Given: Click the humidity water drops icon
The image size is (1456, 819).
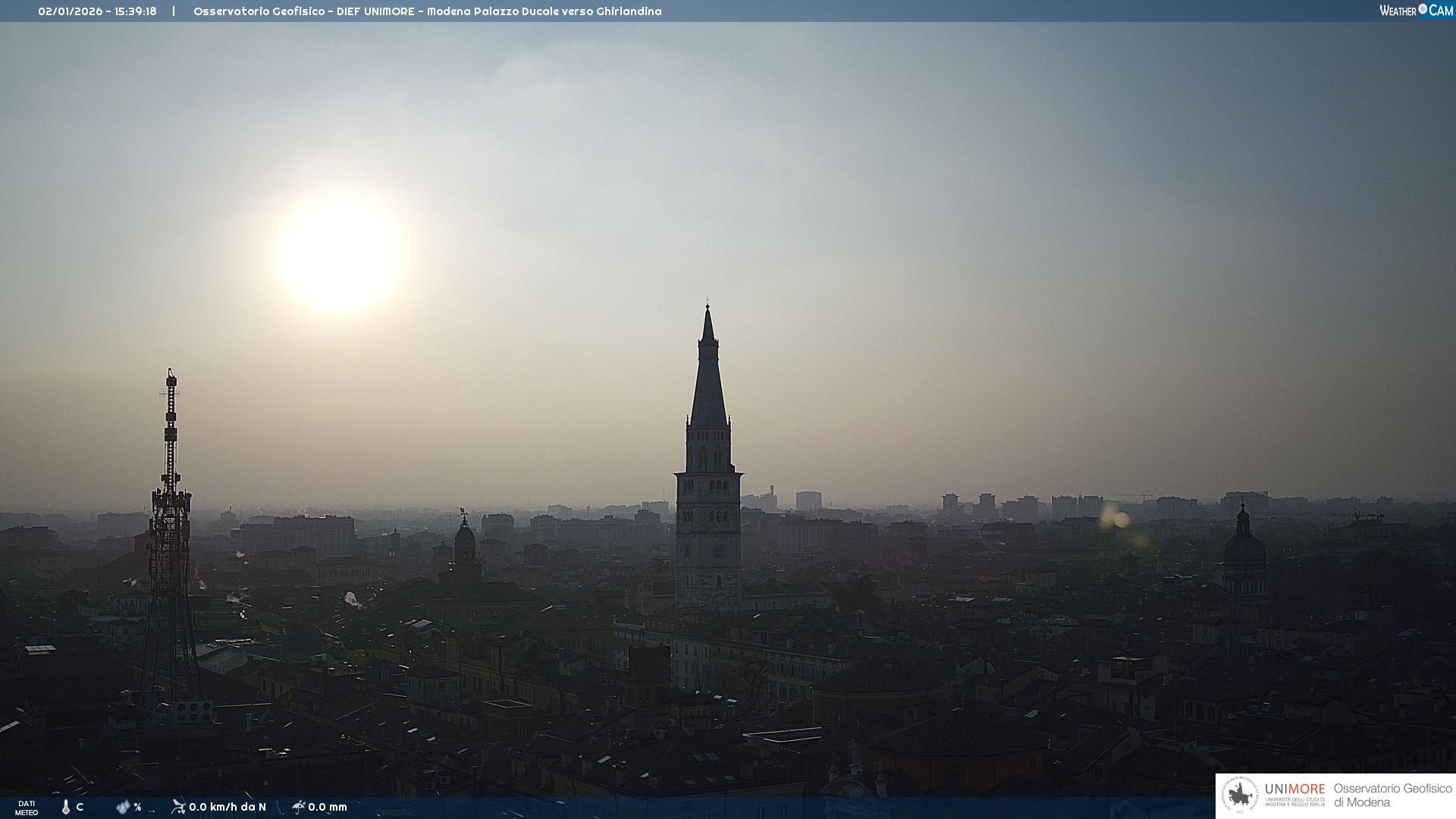Looking at the screenshot, I should point(123,807).
